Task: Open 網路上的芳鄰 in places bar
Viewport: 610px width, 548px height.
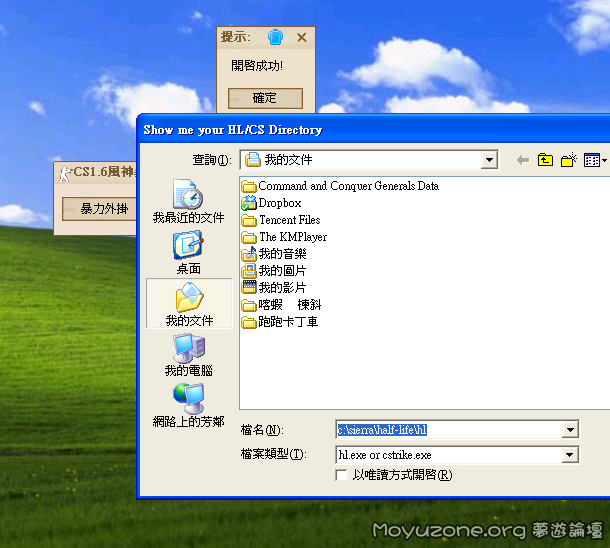Action: click(189, 406)
